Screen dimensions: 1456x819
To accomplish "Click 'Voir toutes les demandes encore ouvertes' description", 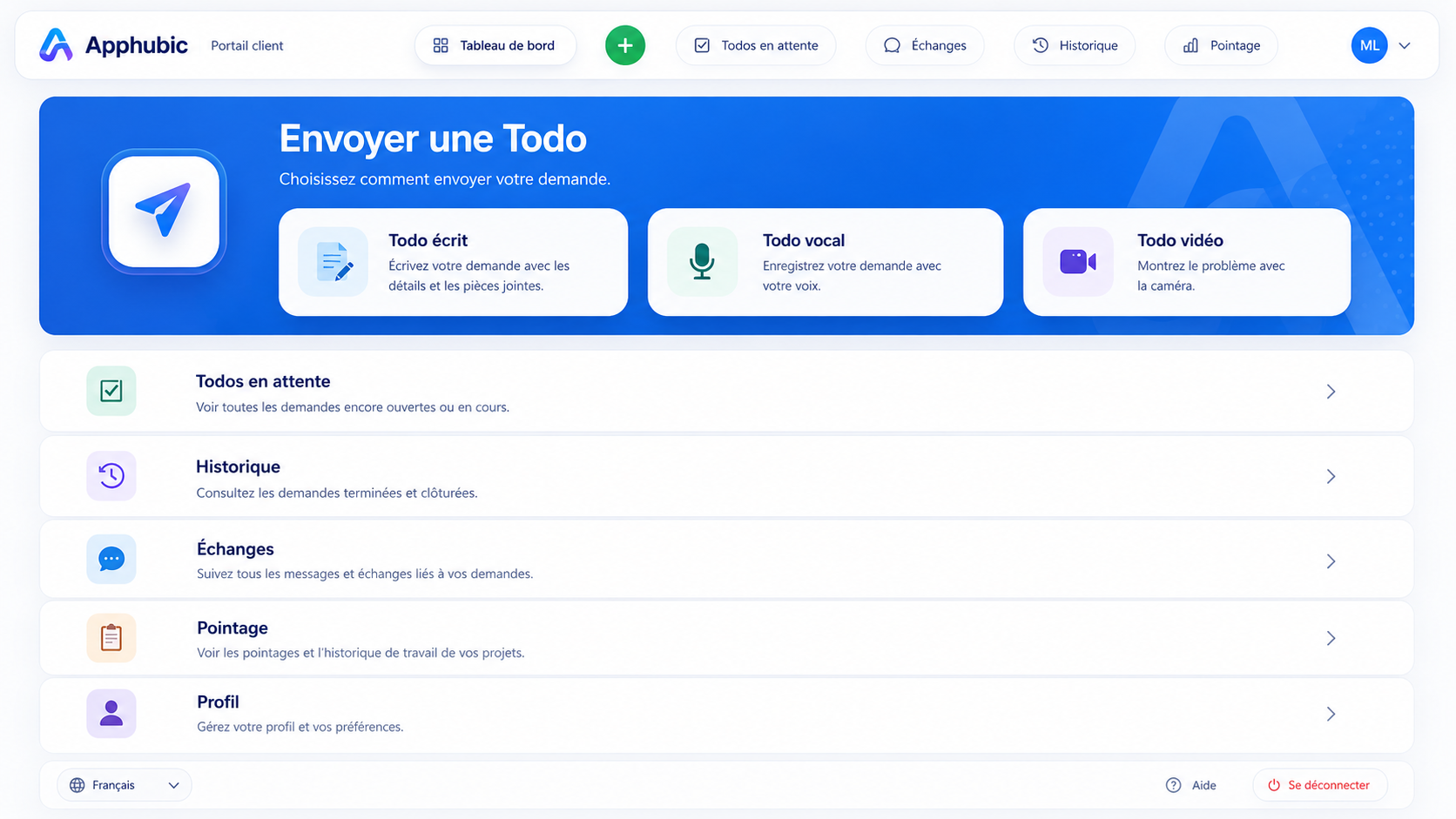I will [353, 407].
